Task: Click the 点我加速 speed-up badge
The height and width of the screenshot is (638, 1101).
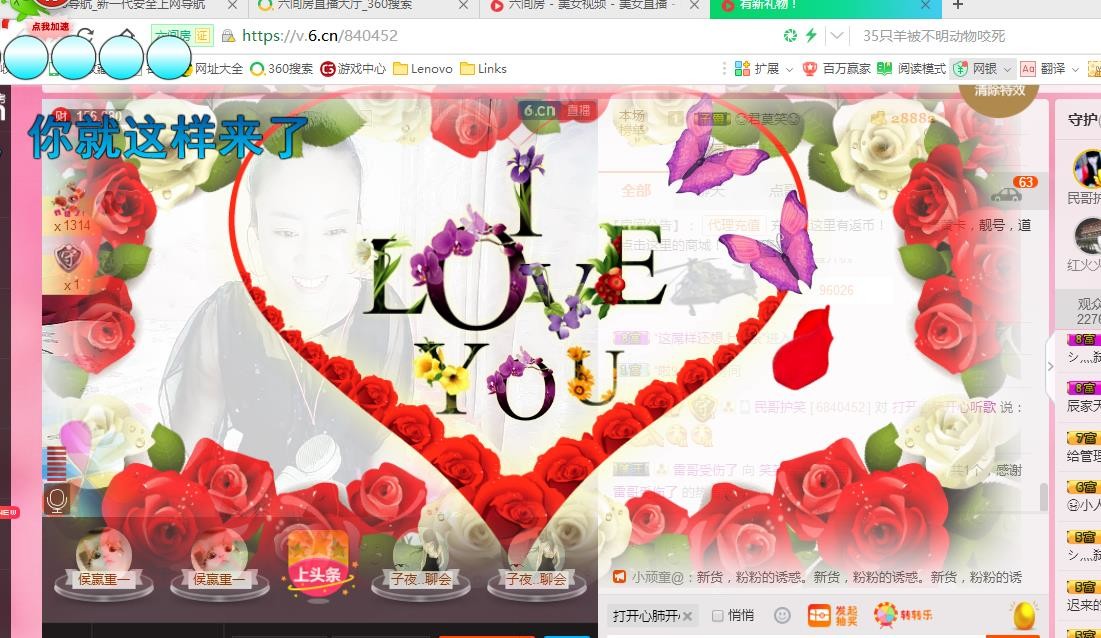Action: tap(51, 27)
